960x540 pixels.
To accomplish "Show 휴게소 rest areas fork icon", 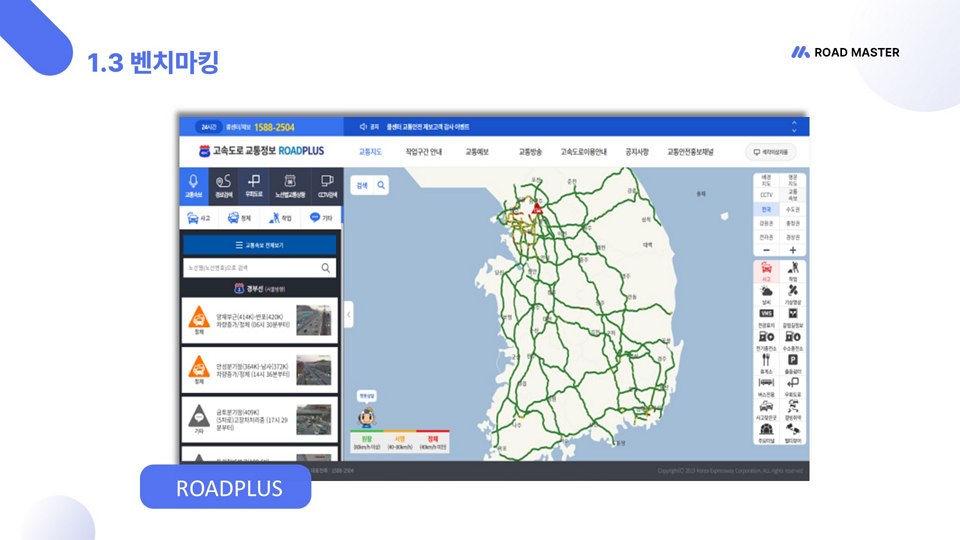I will tap(766, 364).
